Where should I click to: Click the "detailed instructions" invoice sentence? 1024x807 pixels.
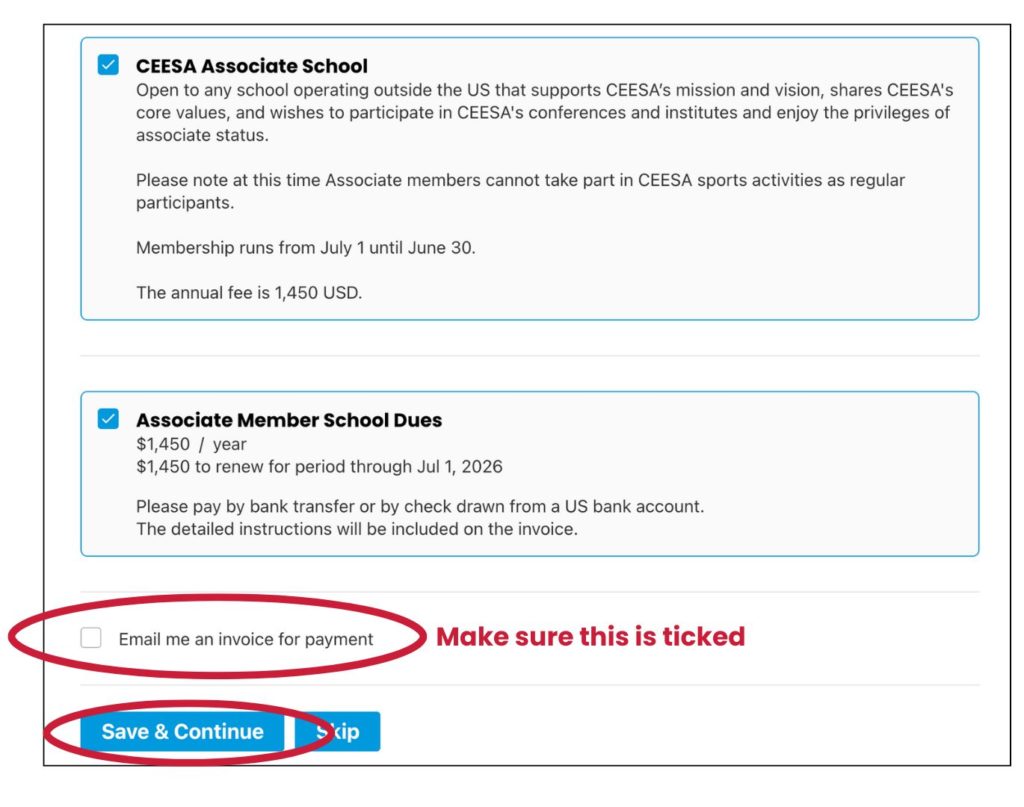click(356, 529)
